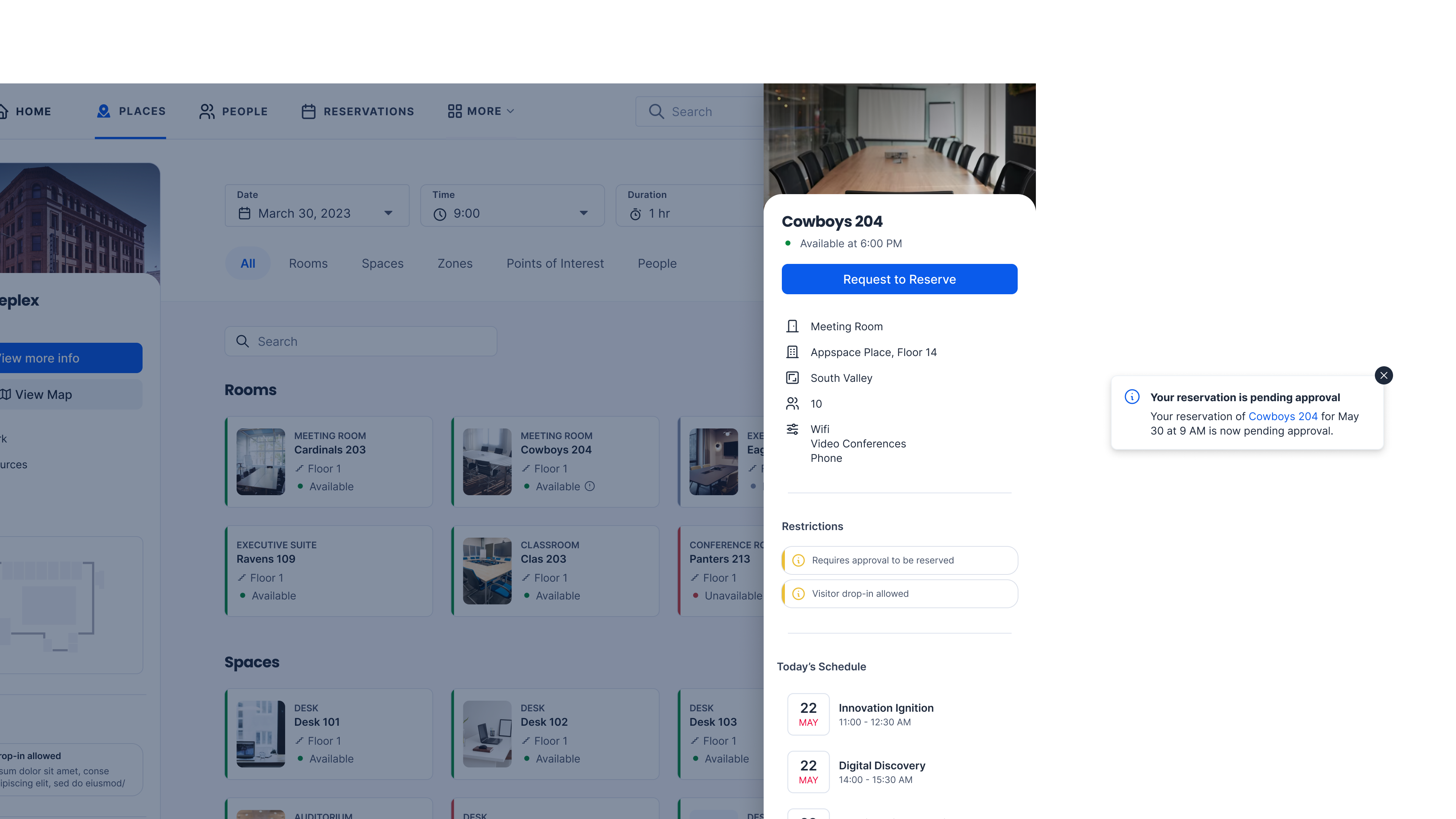
Task: Open Cowboys 204 link in notification
Action: pyautogui.click(x=1282, y=416)
